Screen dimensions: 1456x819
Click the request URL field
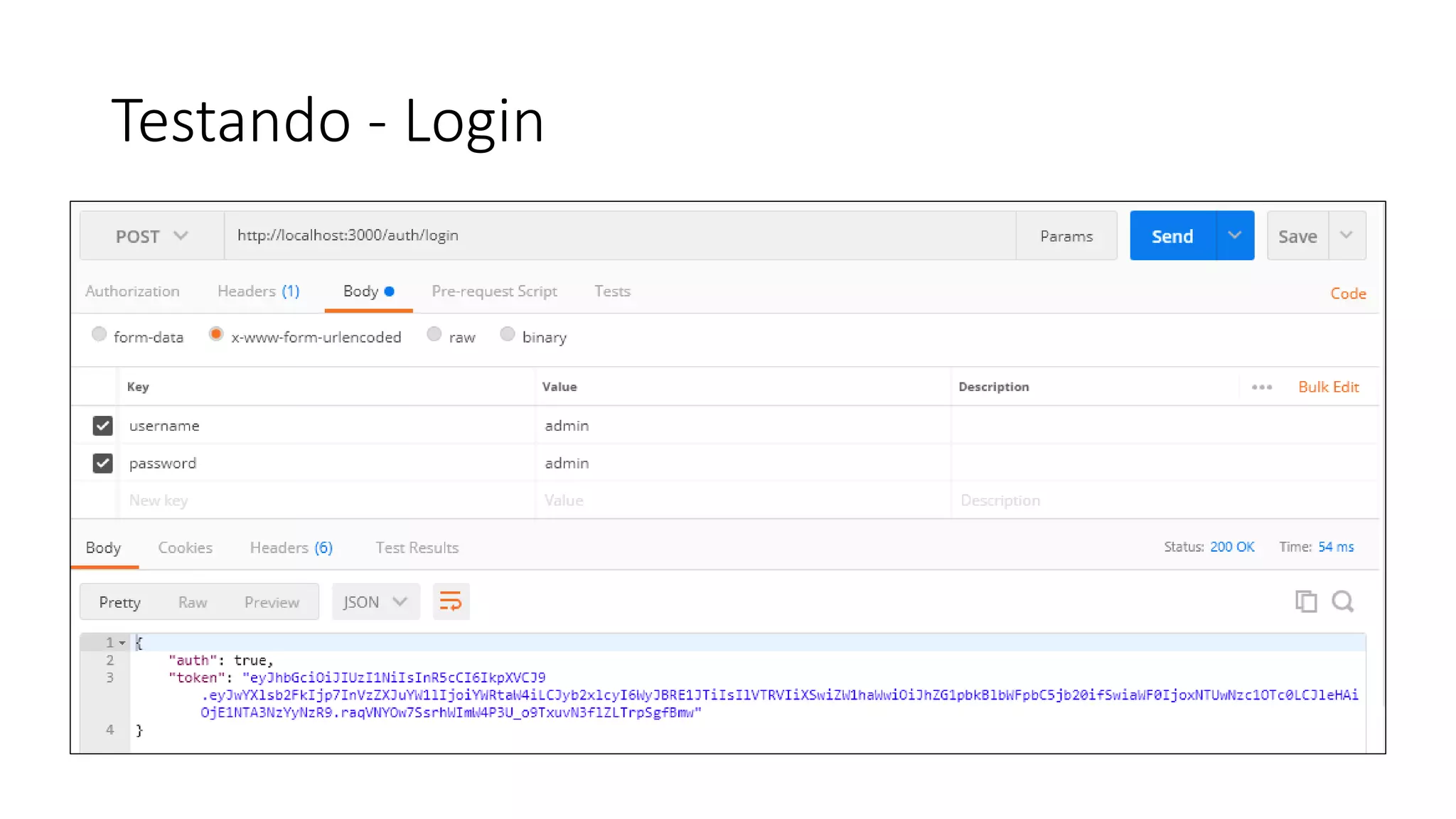coord(620,235)
